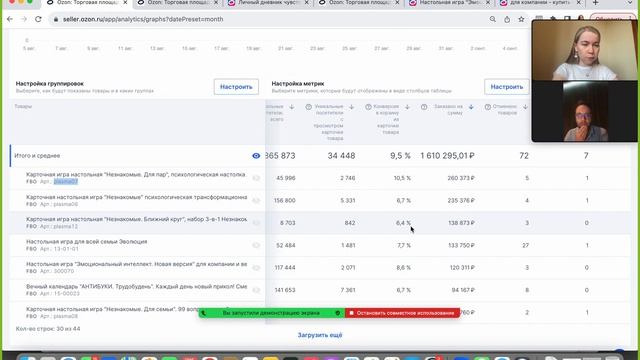Viewport: 640px width, 360px height.
Task: Toggle eye icon for 'Незнакомые психологическая трансформационная' row
Action: (256, 200)
